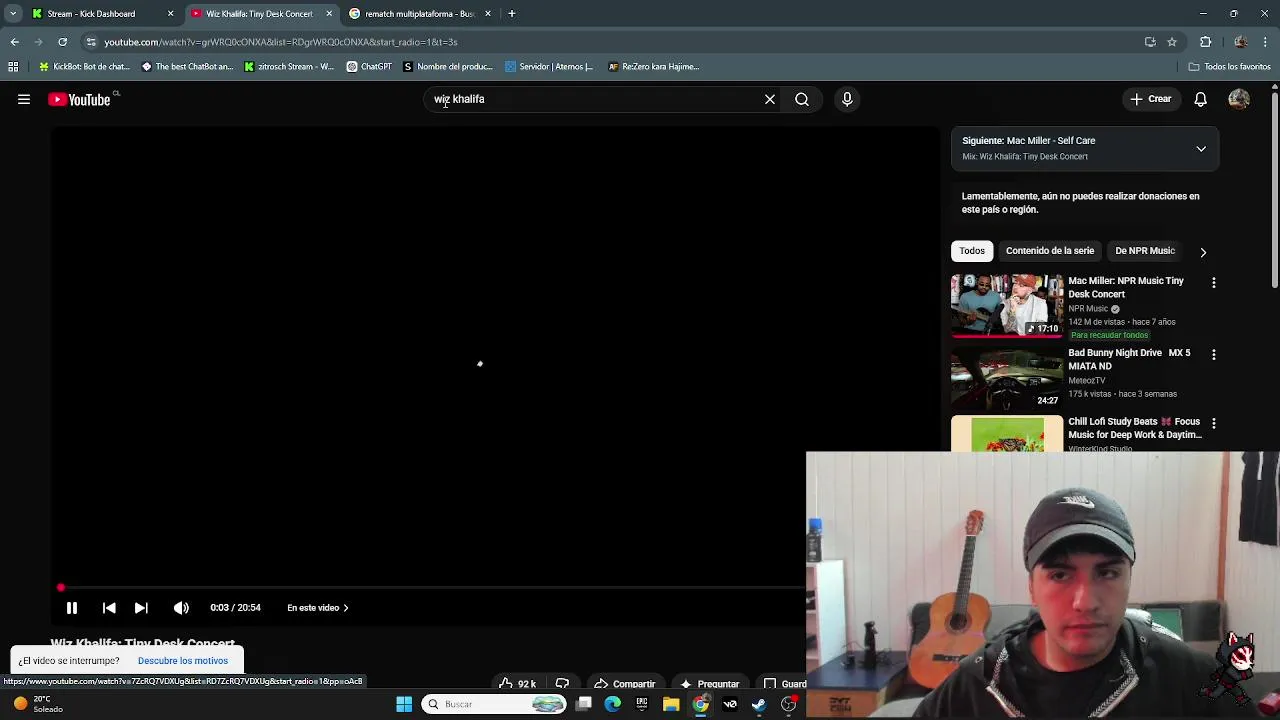Open options menu for Chill Lofi video
The height and width of the screenshot is (720, 1280).
click(1214, 424)
